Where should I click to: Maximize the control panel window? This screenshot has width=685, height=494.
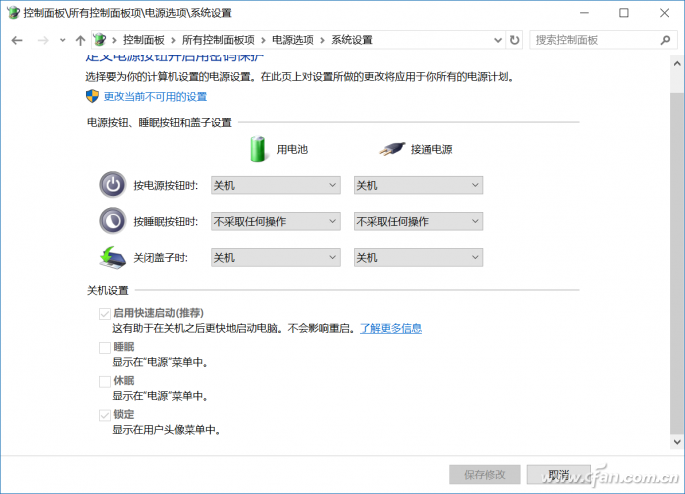pyautogui.click(x=624, y=13)
